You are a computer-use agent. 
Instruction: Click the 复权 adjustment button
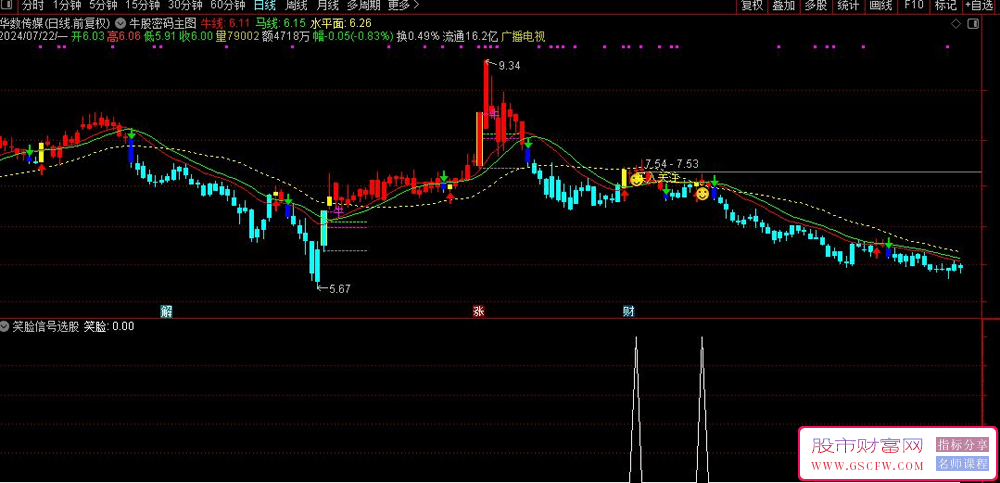[x=752, y=6]
